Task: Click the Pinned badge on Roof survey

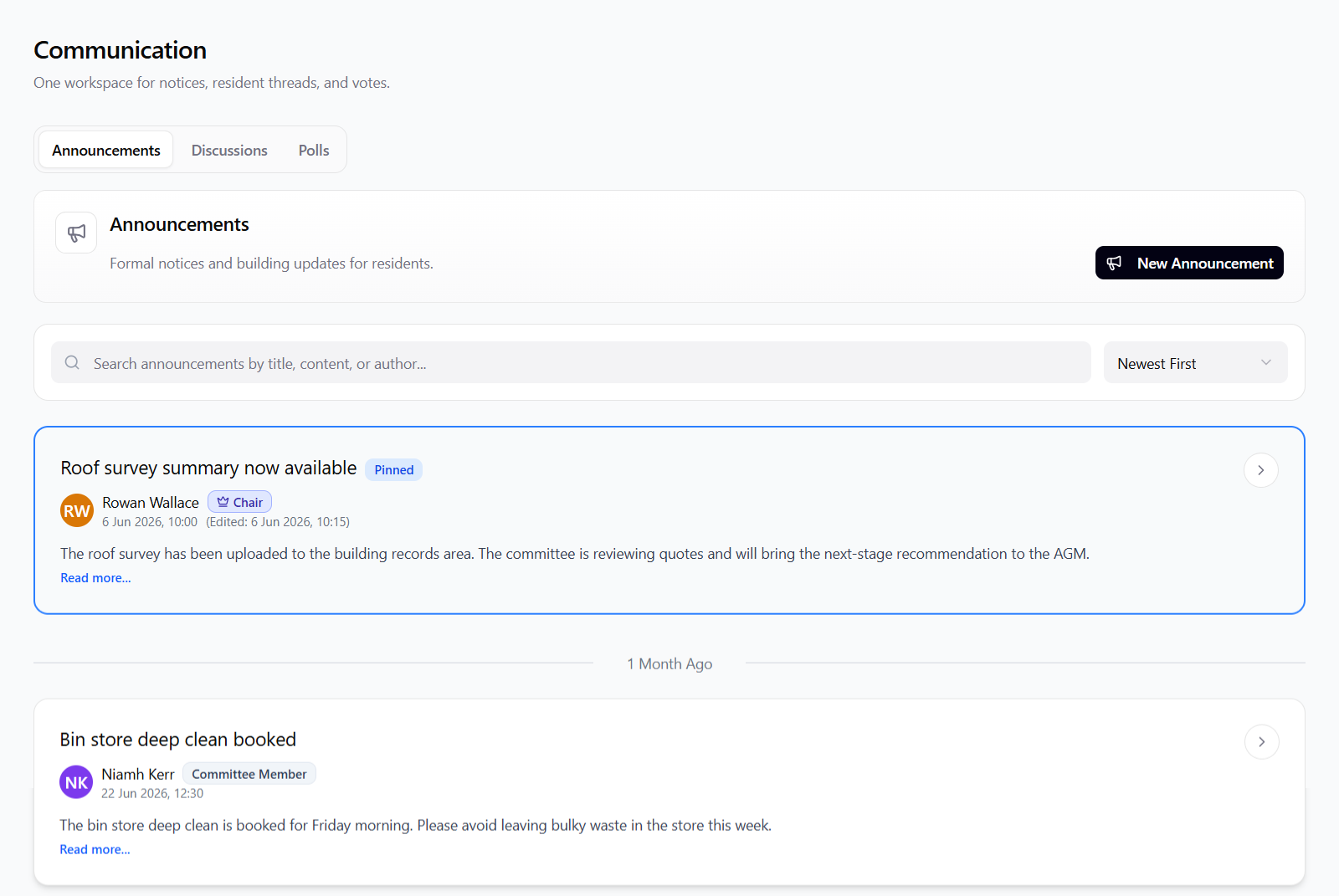Action: (393, 470)
